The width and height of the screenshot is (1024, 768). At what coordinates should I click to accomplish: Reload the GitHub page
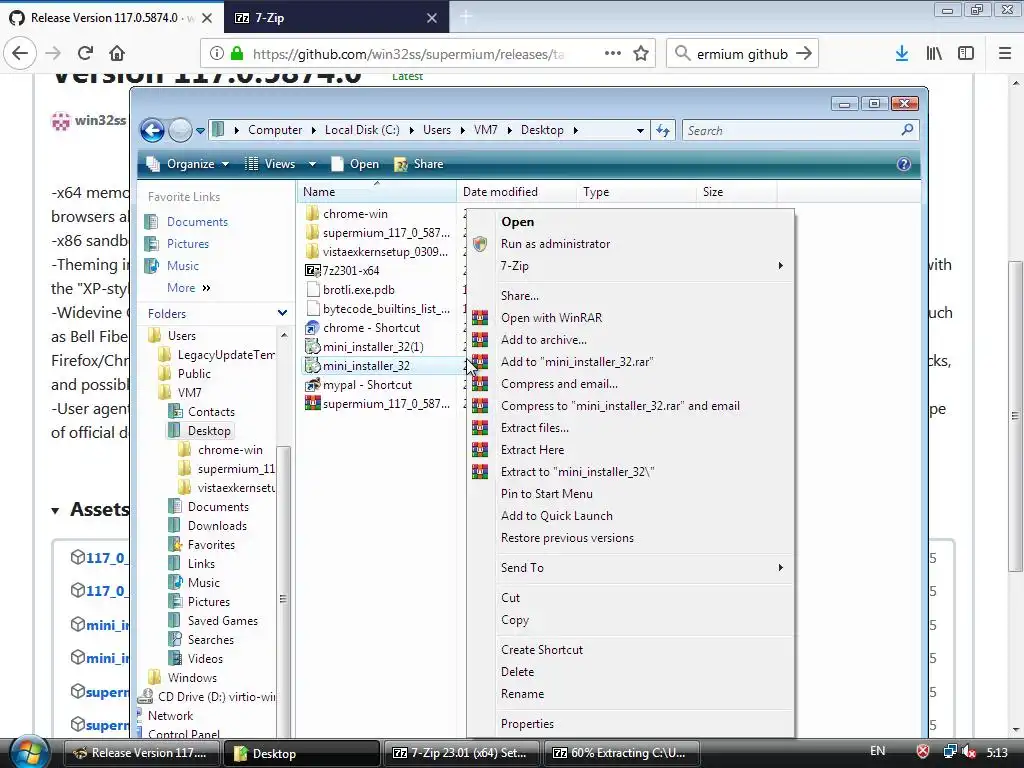coord(85,54)
